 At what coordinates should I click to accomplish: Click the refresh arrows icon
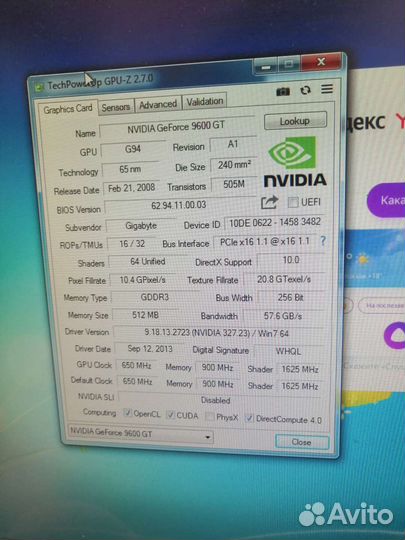click(305, 90)
